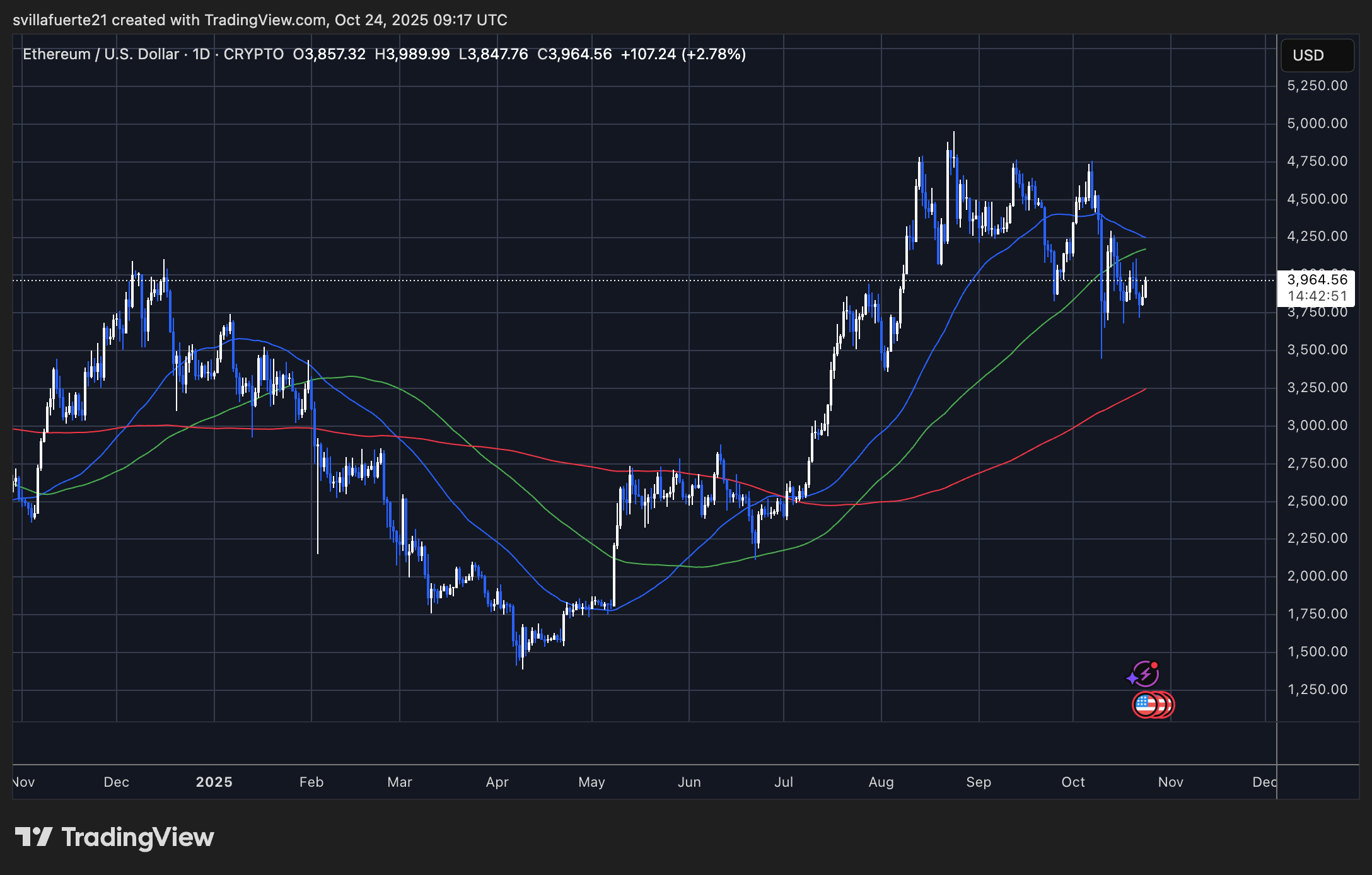This screenshot has width=1372, height=875.
Task: Click the Oct label on the time axis
Action: [x=1073, y=782]
